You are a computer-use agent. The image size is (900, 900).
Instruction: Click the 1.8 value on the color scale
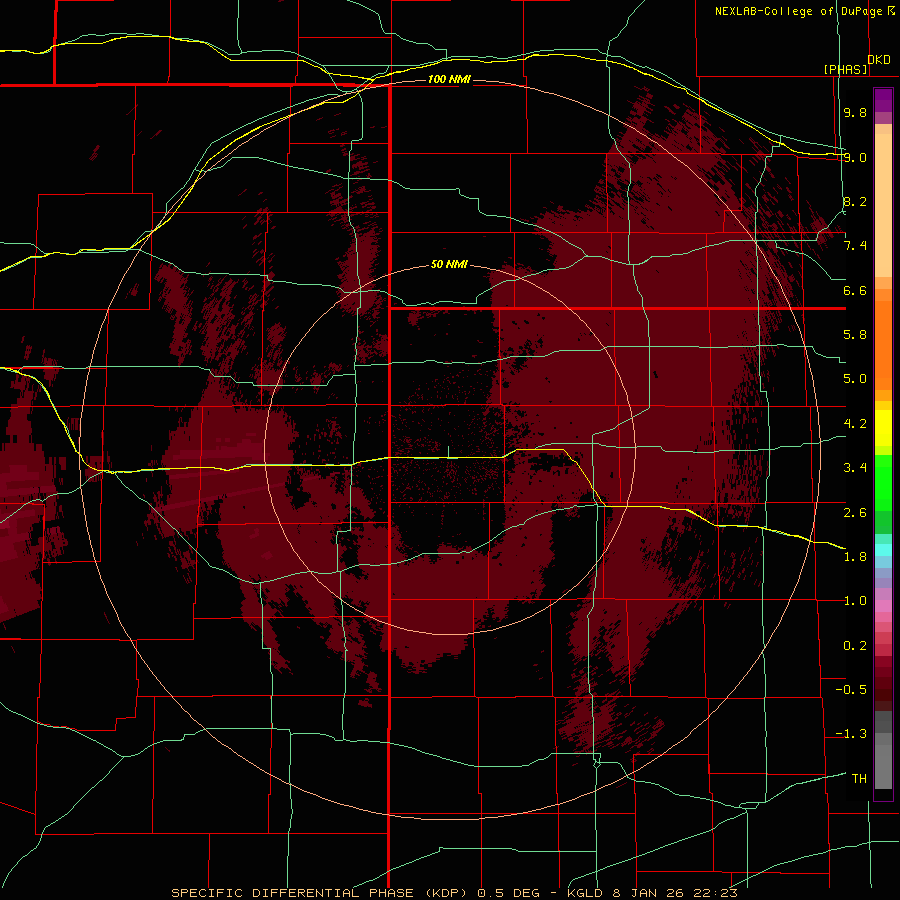(855, 557)
